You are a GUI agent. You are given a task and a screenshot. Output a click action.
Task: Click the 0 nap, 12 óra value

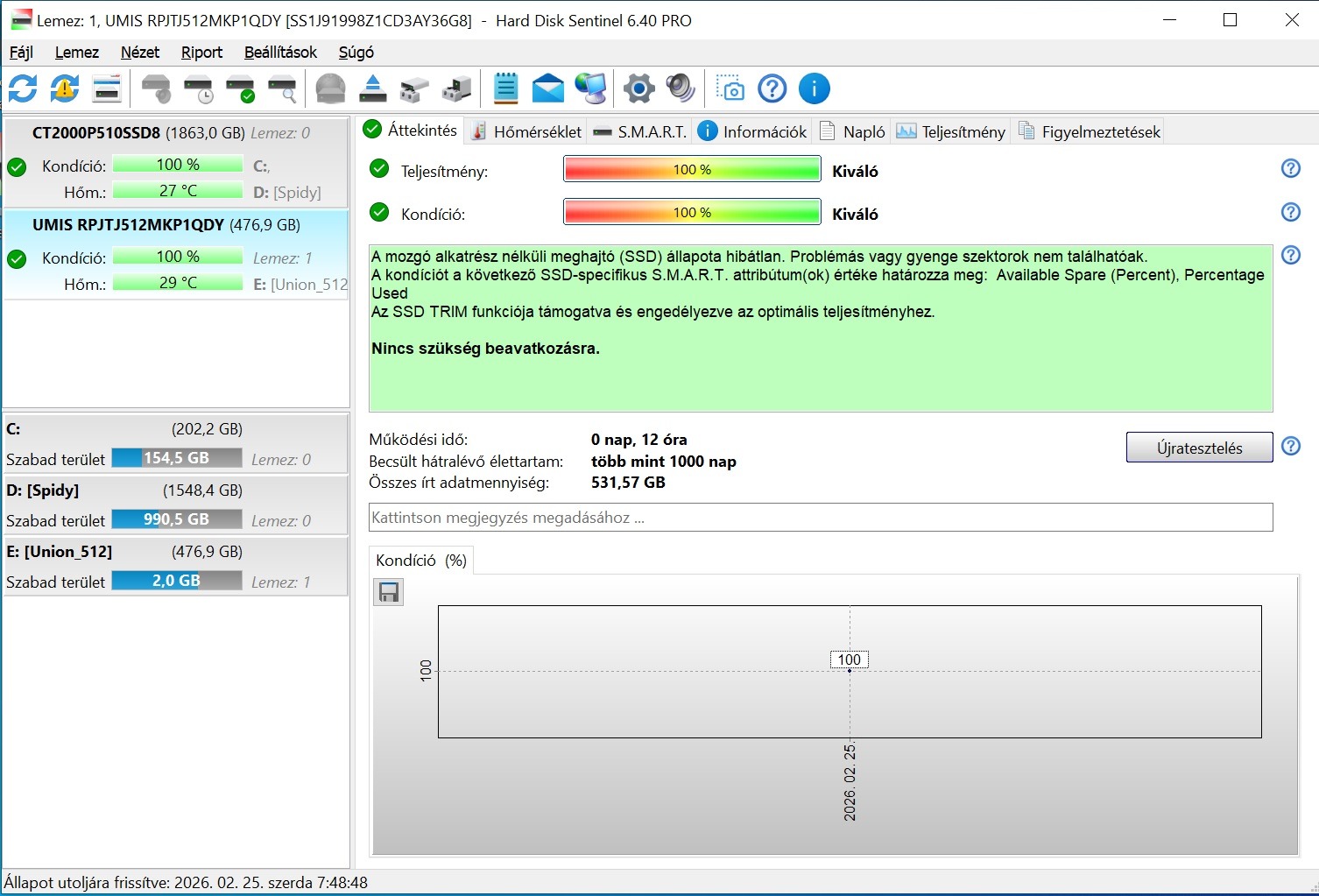pyautogui.click(x=639, y=440)
